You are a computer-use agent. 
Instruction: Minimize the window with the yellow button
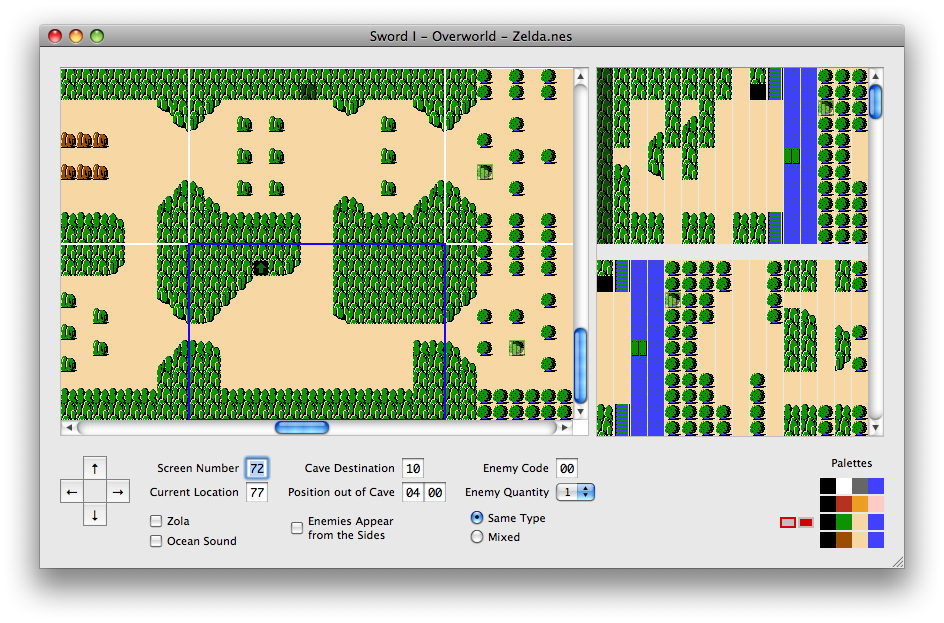pos(76,36)
